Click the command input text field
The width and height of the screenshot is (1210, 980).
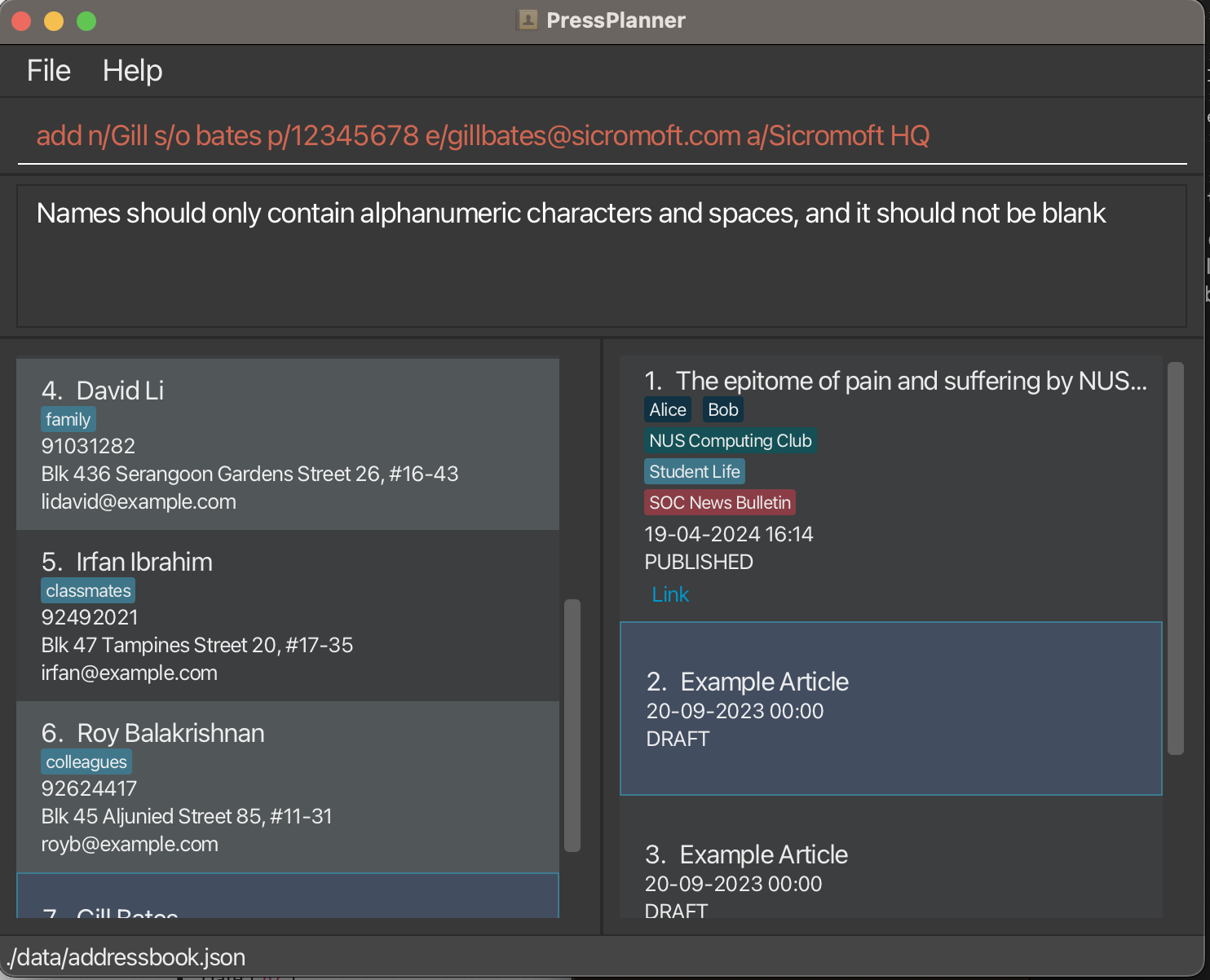point(602,135)
